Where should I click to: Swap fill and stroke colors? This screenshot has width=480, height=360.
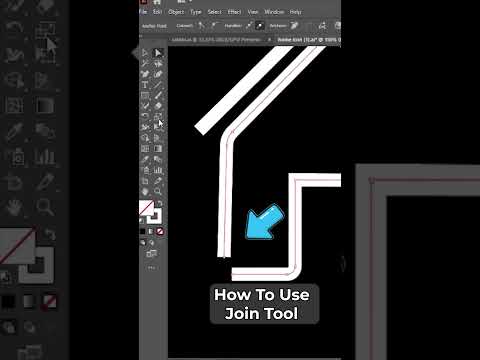click(x=160, y=203)
